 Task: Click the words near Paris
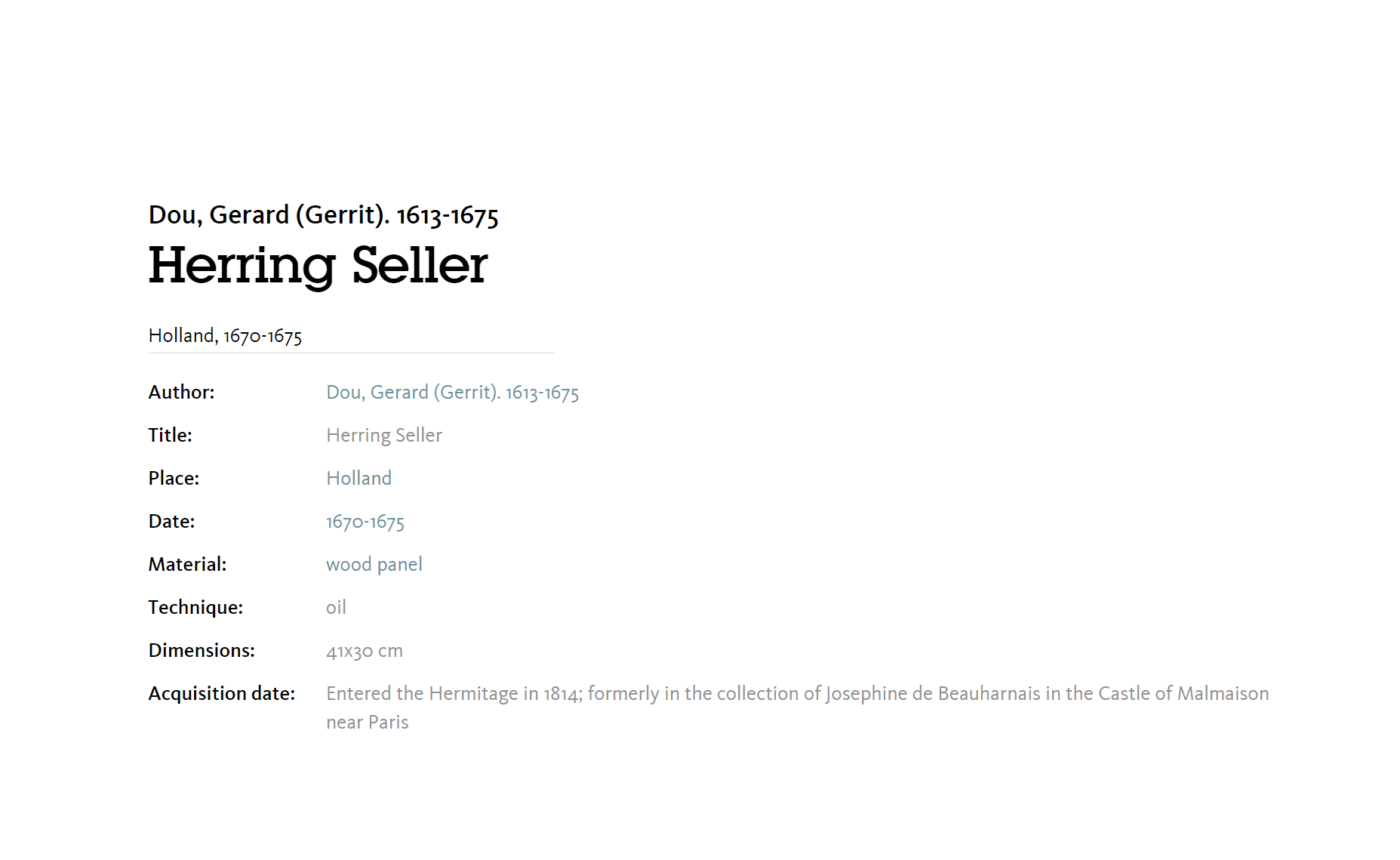pos(367,723)
